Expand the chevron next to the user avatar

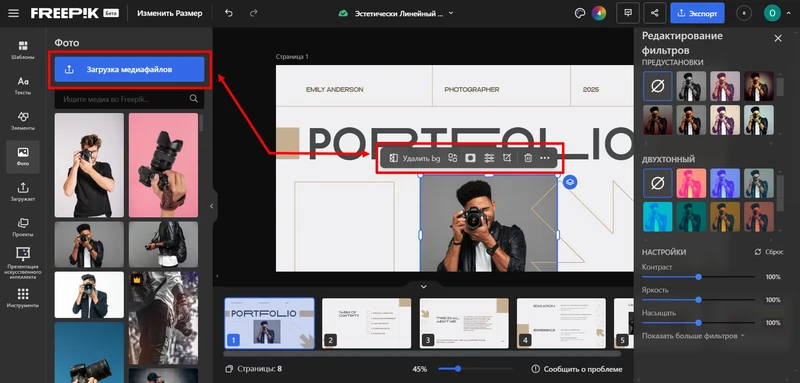[789, 13]
